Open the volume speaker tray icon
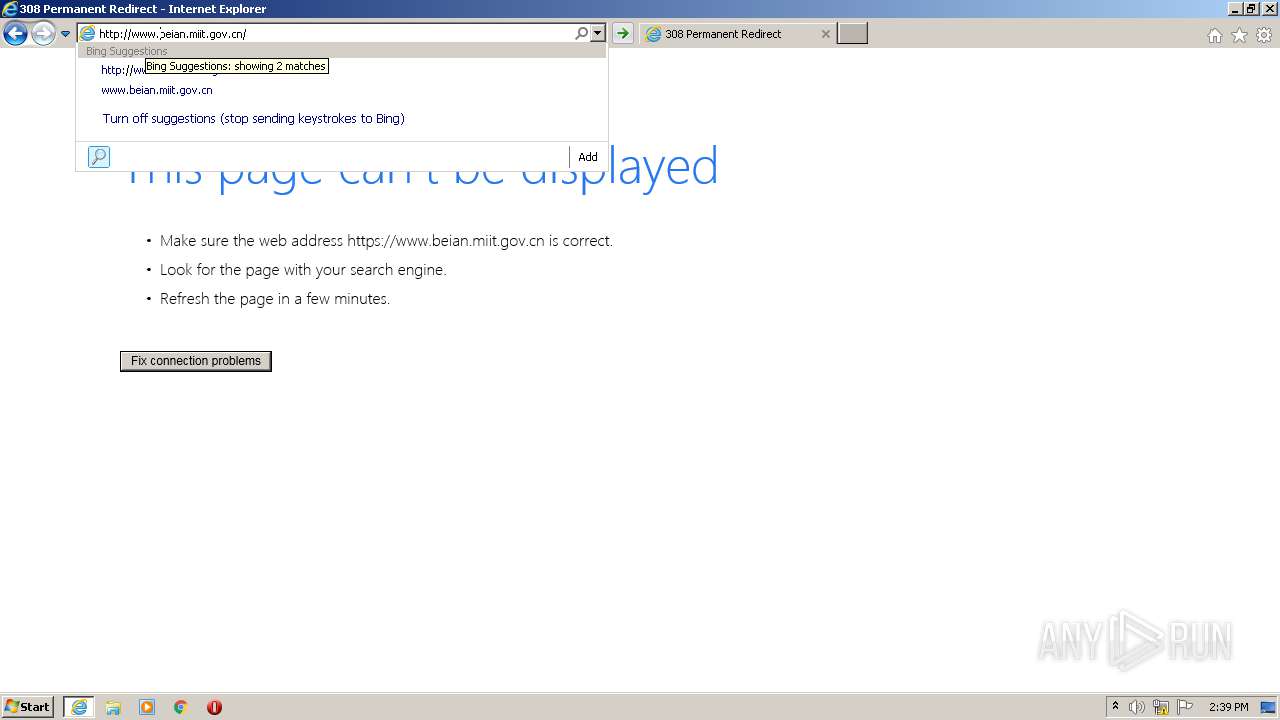The image size is (1280, 720). 1137,707
